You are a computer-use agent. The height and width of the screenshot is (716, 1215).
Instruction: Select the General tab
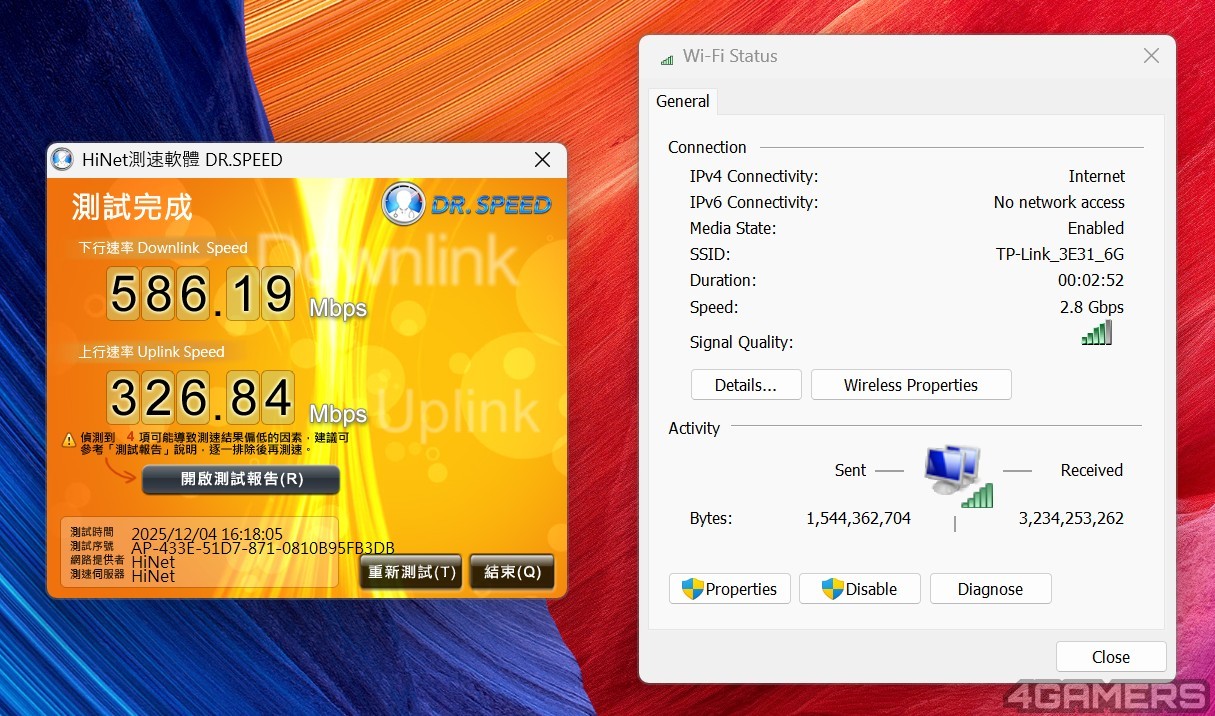(682, 101)
